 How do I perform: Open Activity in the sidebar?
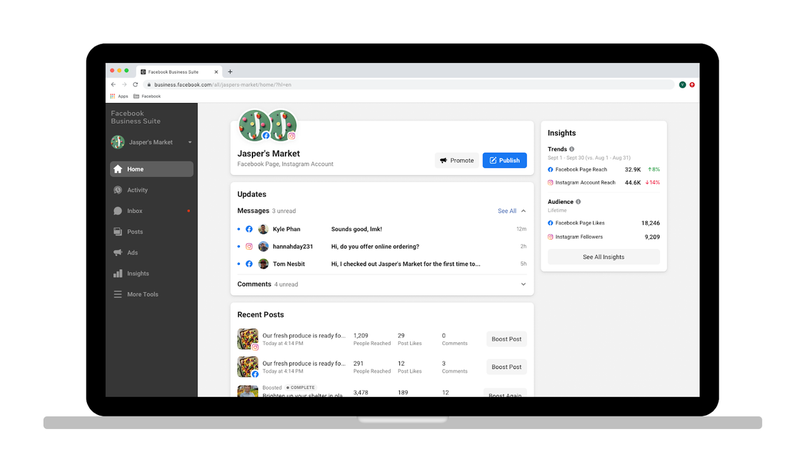[152, 190]
